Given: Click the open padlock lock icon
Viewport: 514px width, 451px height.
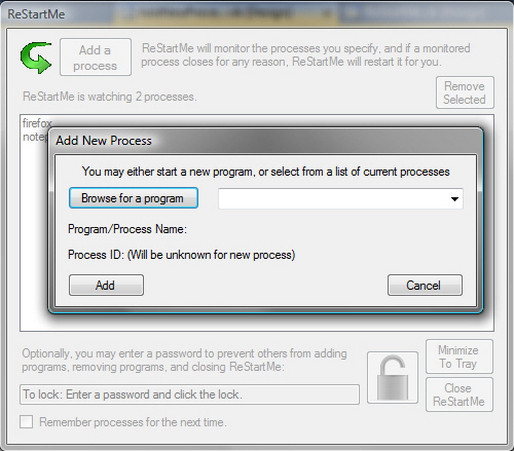Looking at the screenshot, I should 392,377.
